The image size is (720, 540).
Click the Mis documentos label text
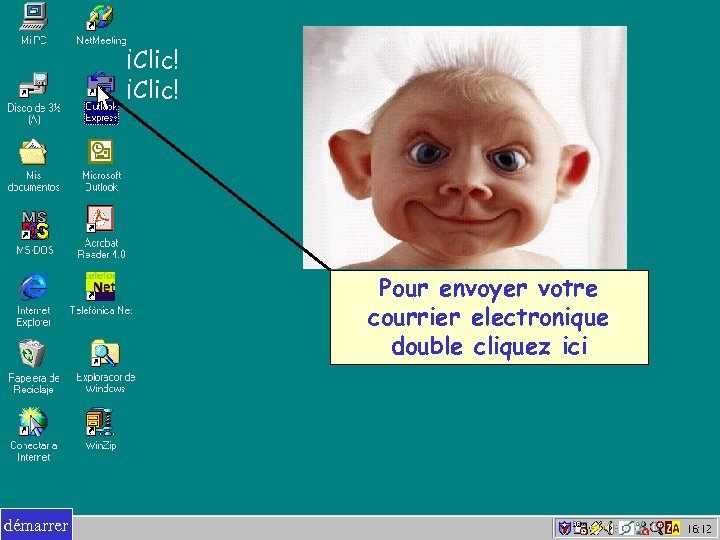(x=34, y=181)
